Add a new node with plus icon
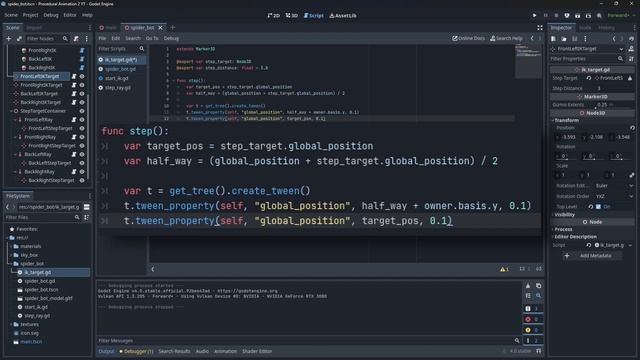640x360 pixels. pos(9,39)
